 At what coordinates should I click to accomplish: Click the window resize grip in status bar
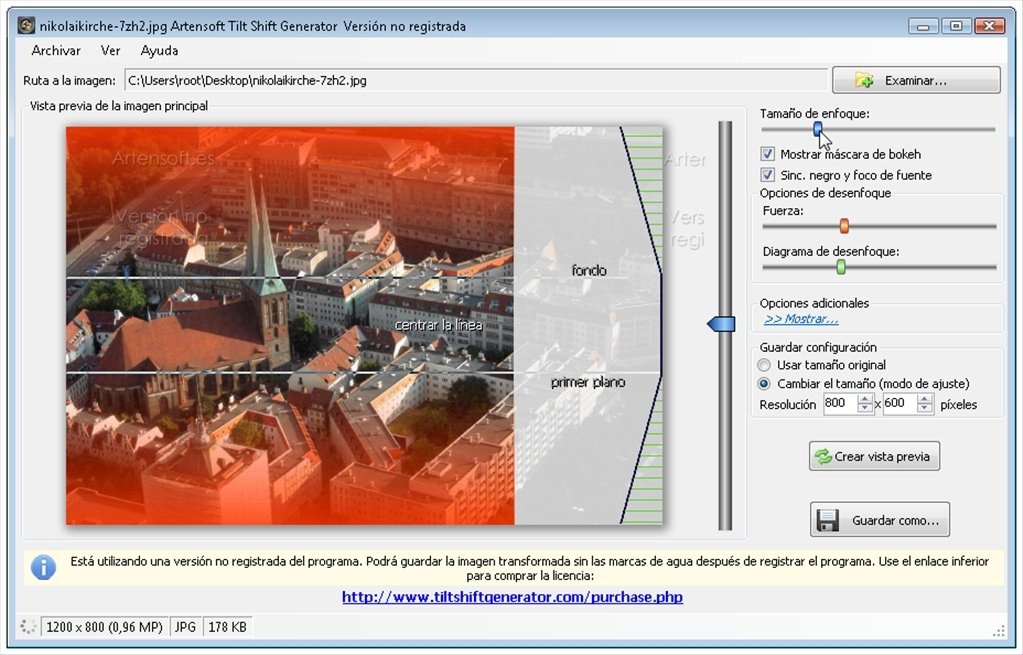[999, 631]
